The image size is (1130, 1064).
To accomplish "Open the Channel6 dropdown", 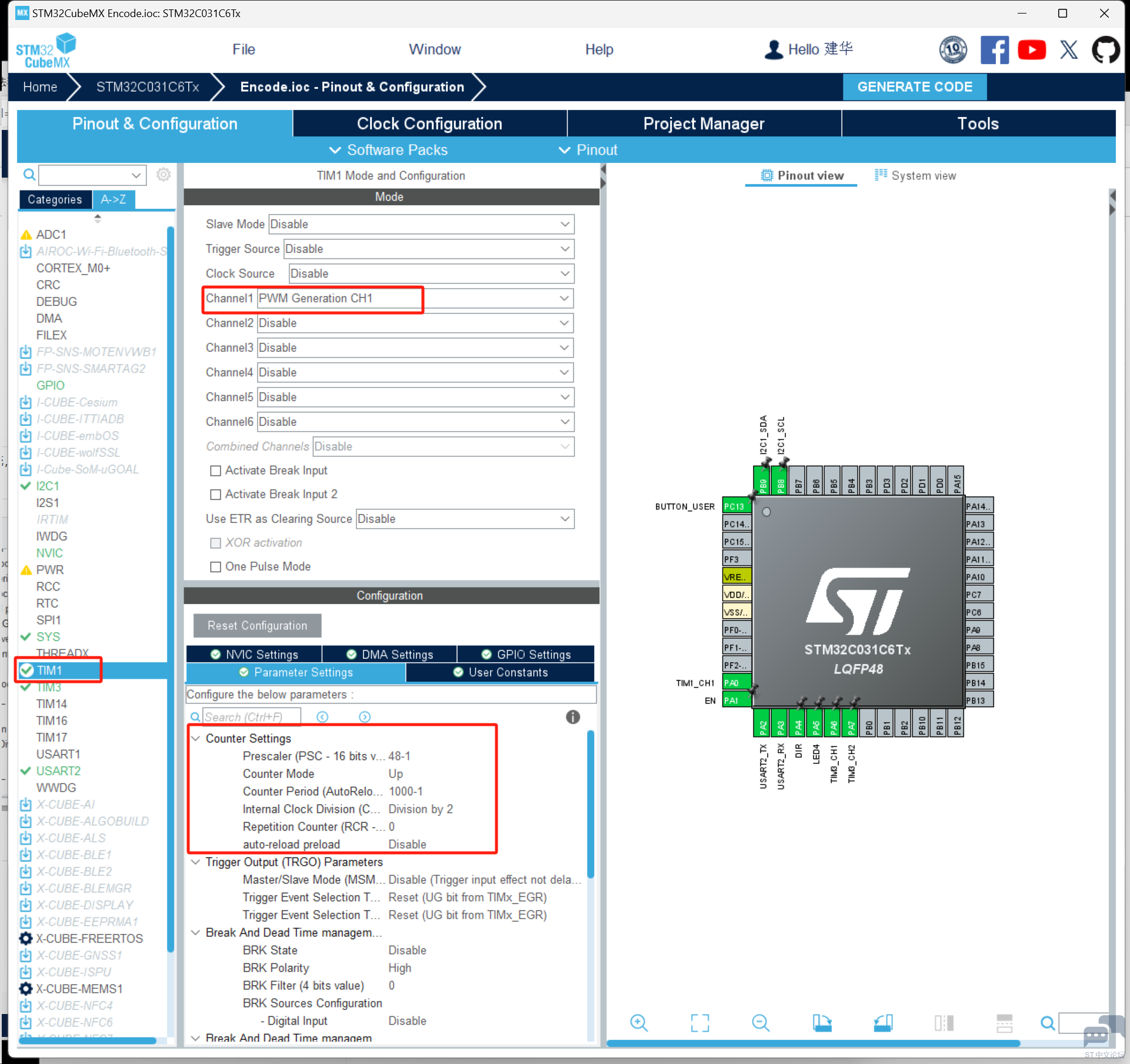I will (415, 422).
